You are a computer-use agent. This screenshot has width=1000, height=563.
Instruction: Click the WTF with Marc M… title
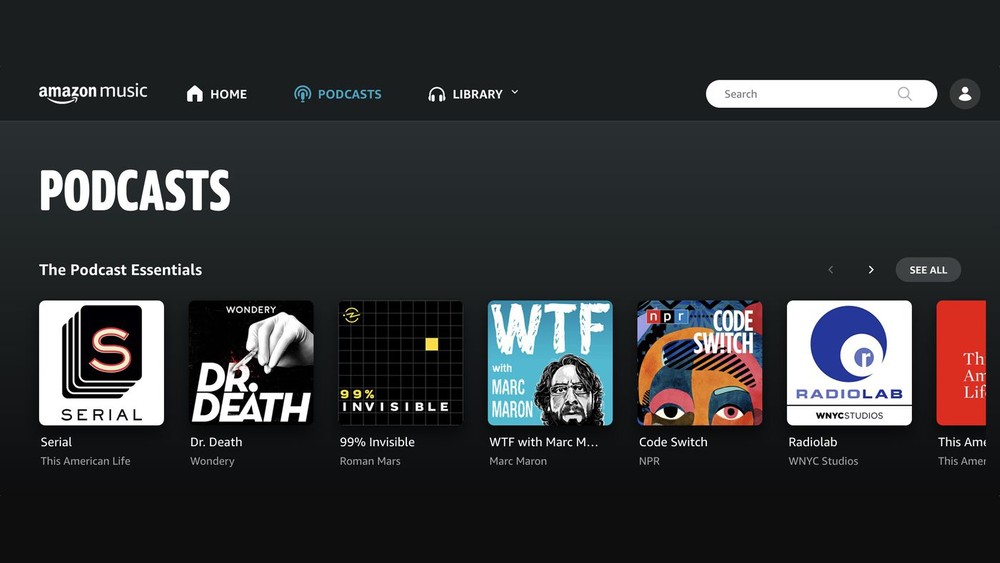[543, 442]
